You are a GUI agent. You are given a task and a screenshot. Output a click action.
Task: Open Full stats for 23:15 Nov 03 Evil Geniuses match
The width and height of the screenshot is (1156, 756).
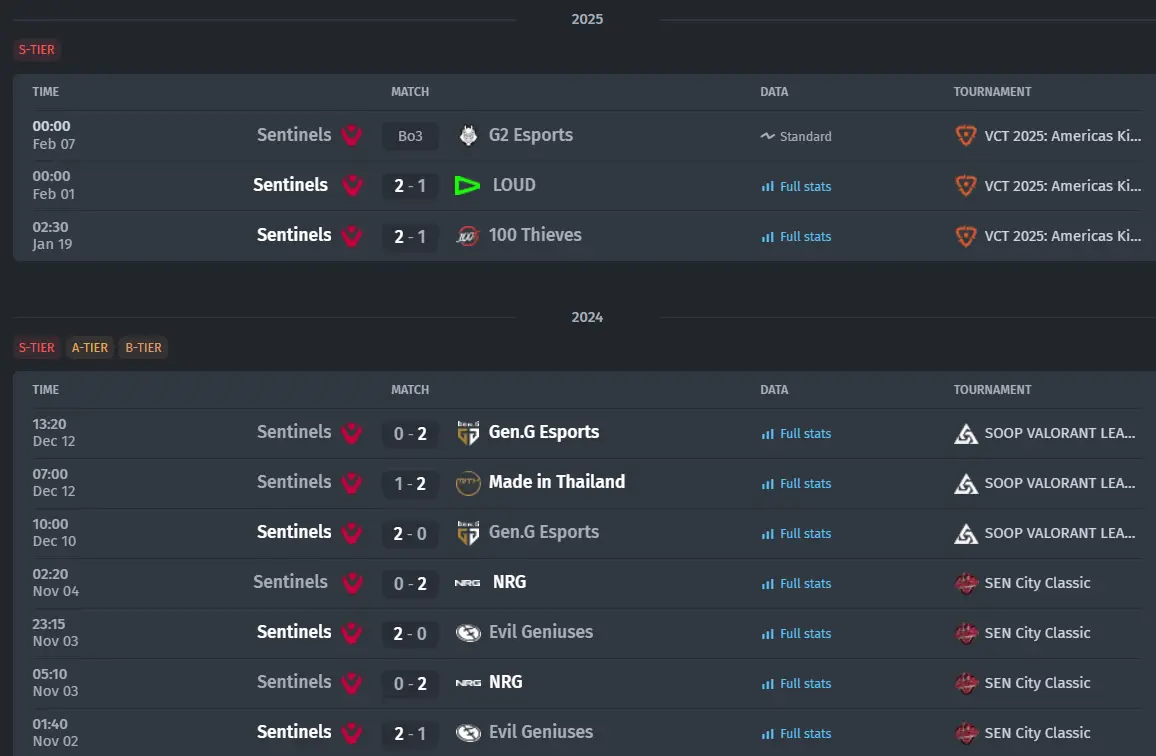(x=796, y=634)
